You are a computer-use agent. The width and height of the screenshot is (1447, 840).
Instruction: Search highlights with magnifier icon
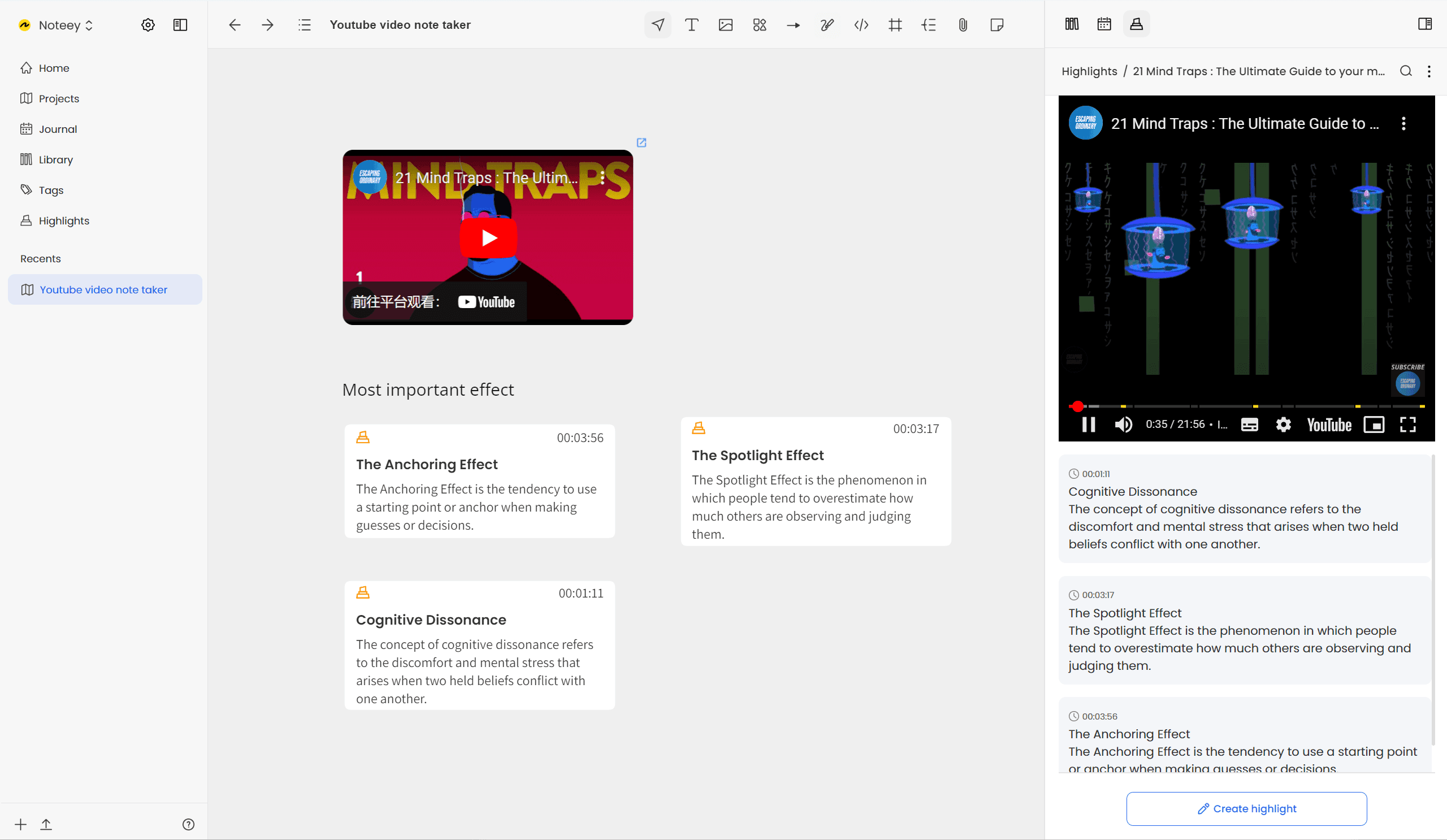[x=1406, y=71]
